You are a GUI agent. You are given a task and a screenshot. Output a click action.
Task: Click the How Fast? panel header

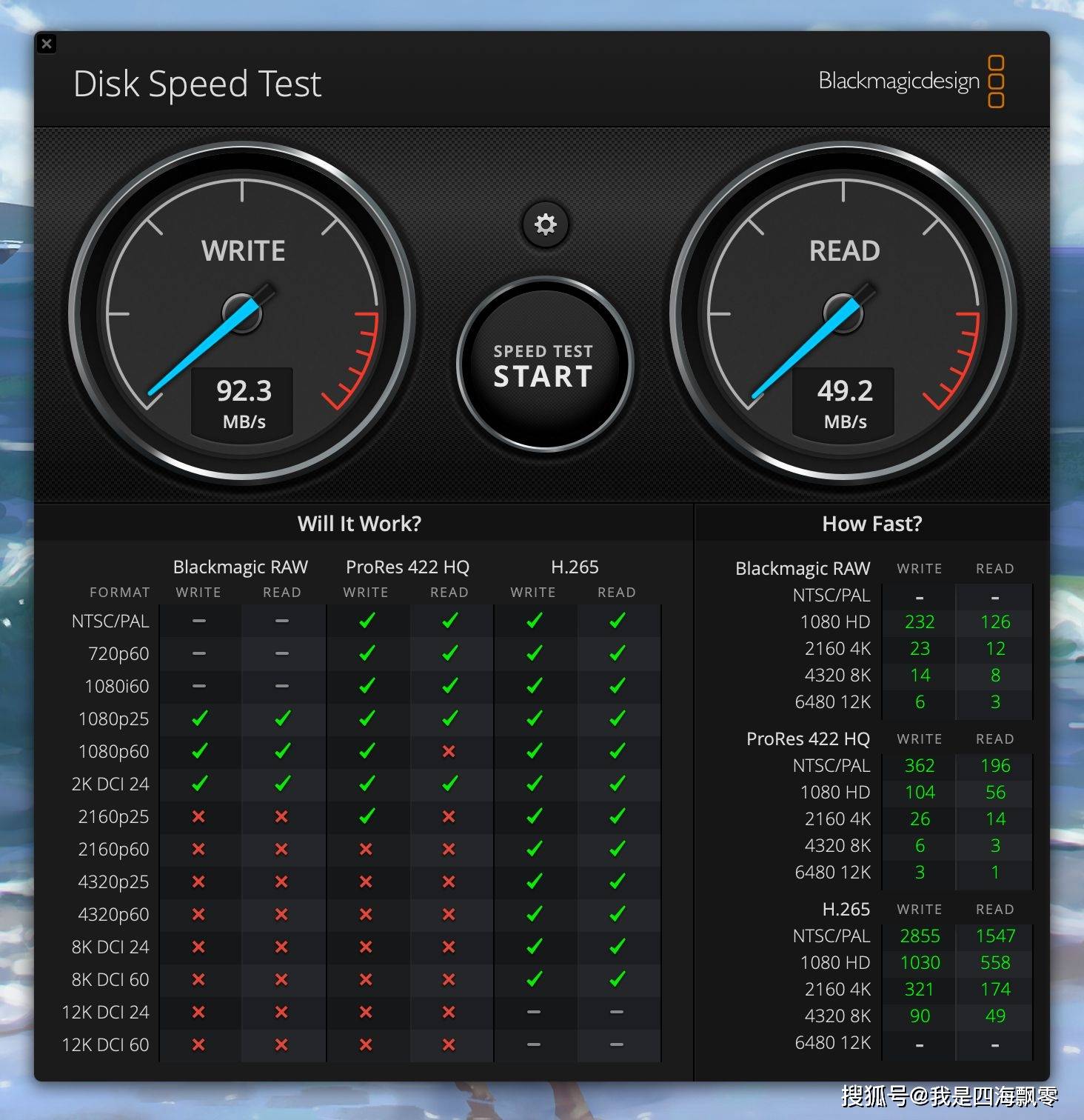tap(871, 524)
